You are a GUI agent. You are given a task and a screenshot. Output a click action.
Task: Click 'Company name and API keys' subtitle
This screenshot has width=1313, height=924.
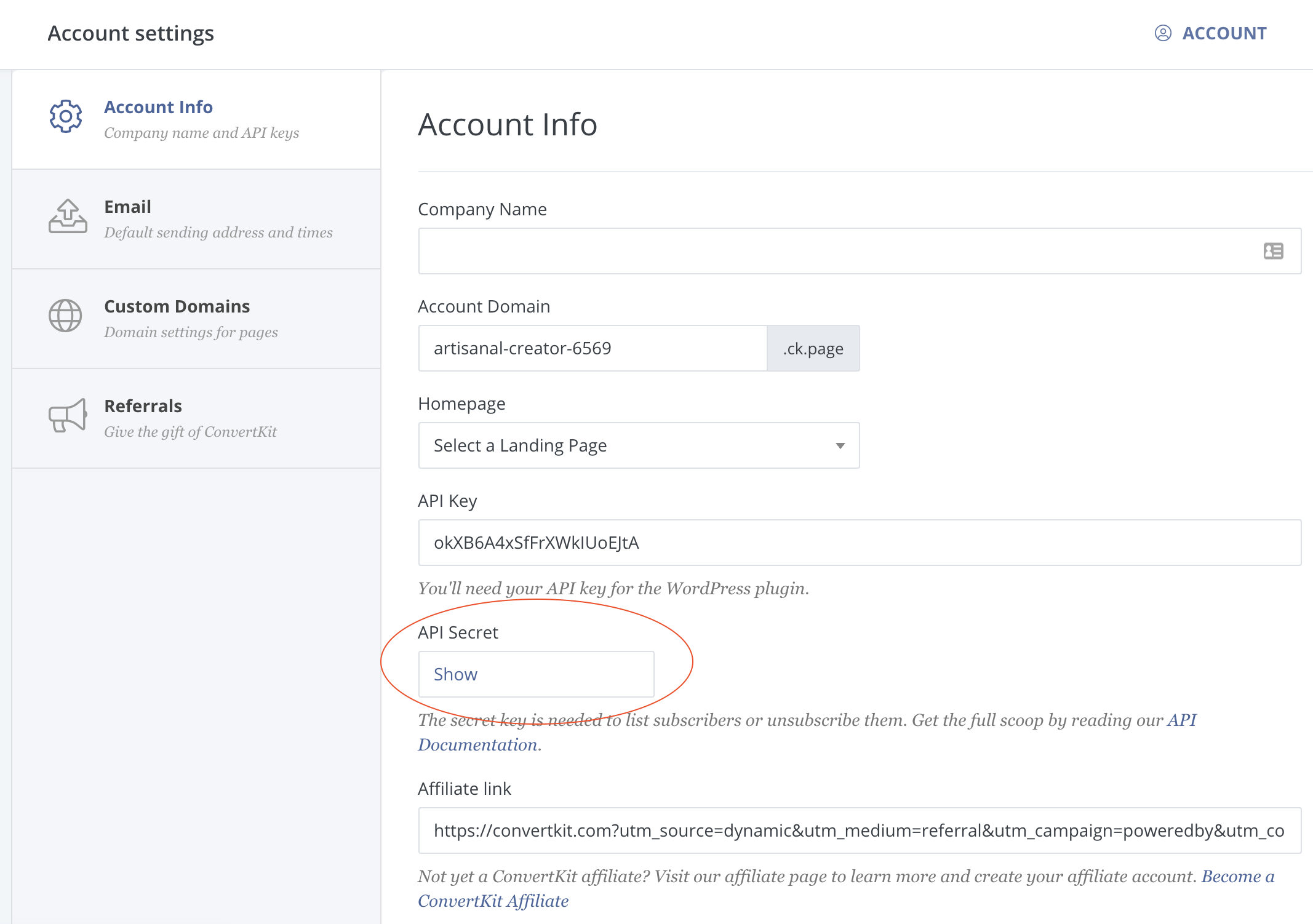tap(202, 133)
